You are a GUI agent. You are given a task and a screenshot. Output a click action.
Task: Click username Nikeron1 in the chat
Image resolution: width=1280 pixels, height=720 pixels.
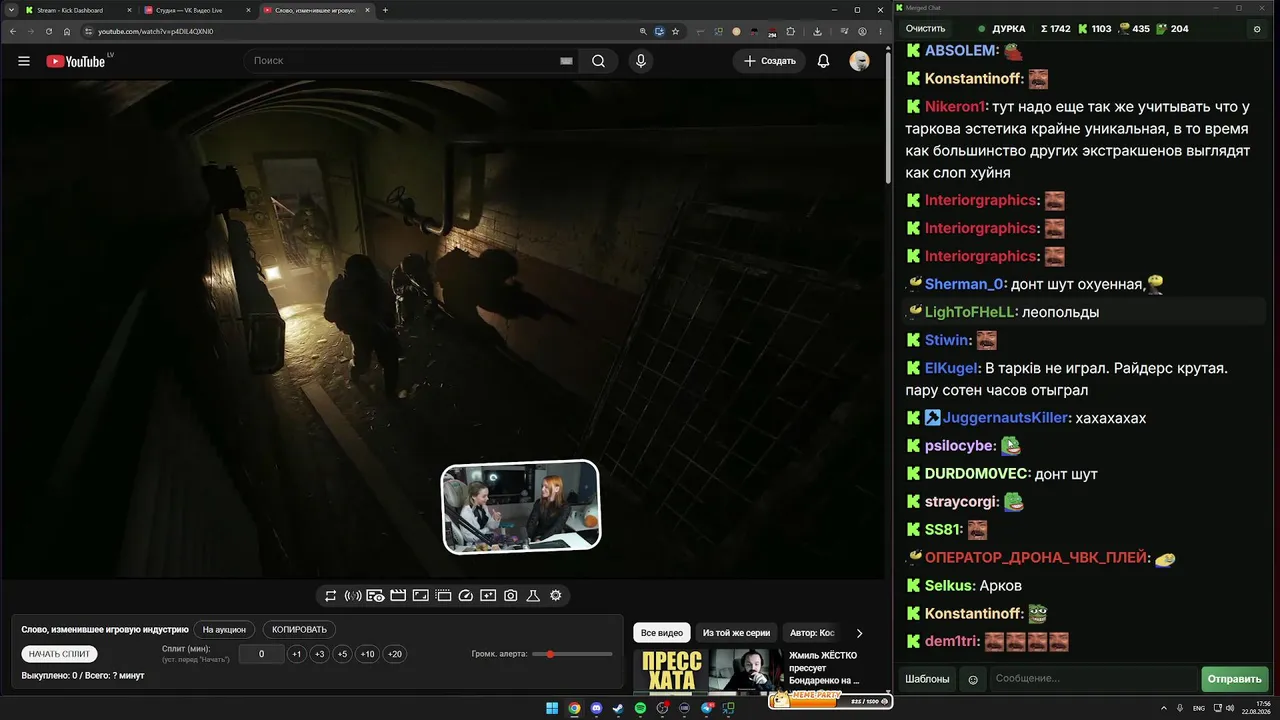pyautogui.click(x=956, y=107)
